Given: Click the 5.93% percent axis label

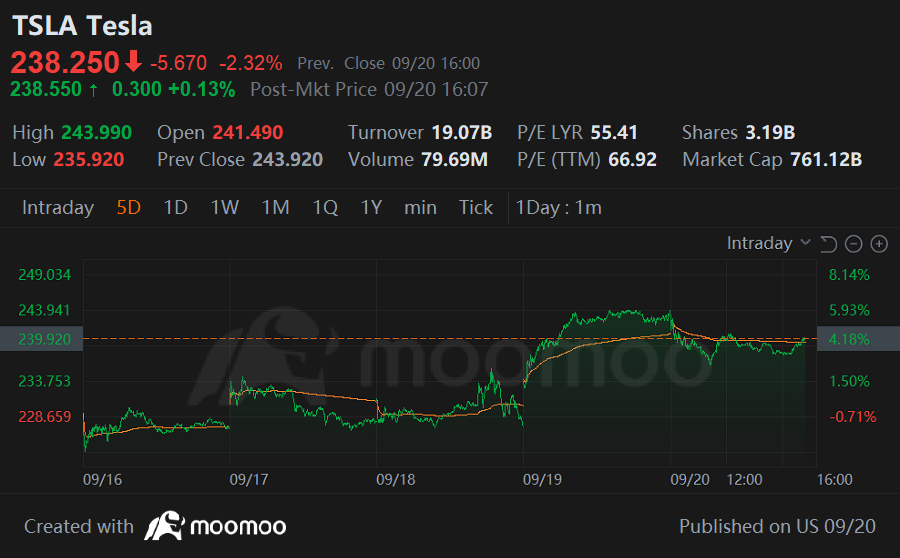Looking at the screenshot, I should [849, 311].
